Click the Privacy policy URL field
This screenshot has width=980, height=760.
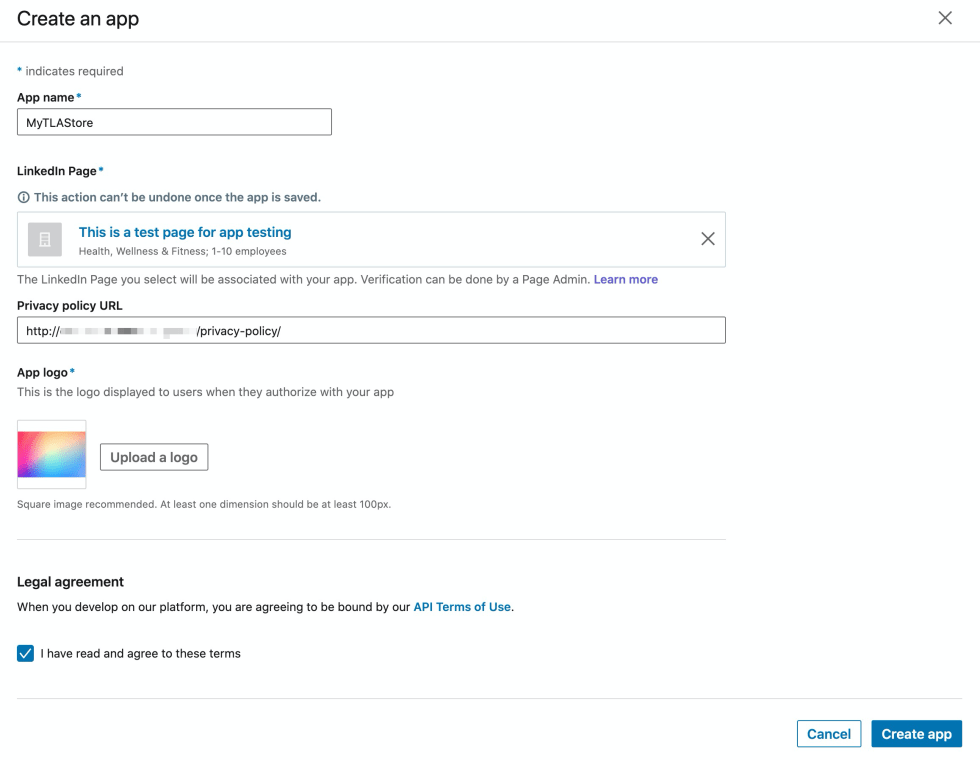[371, 330]
